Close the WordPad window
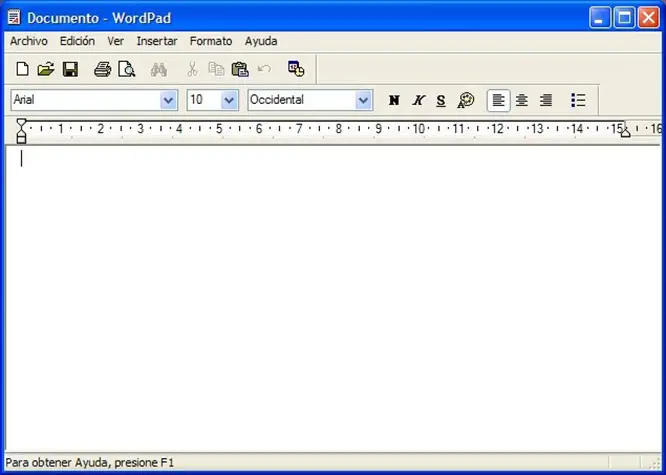 pos(649,18)
